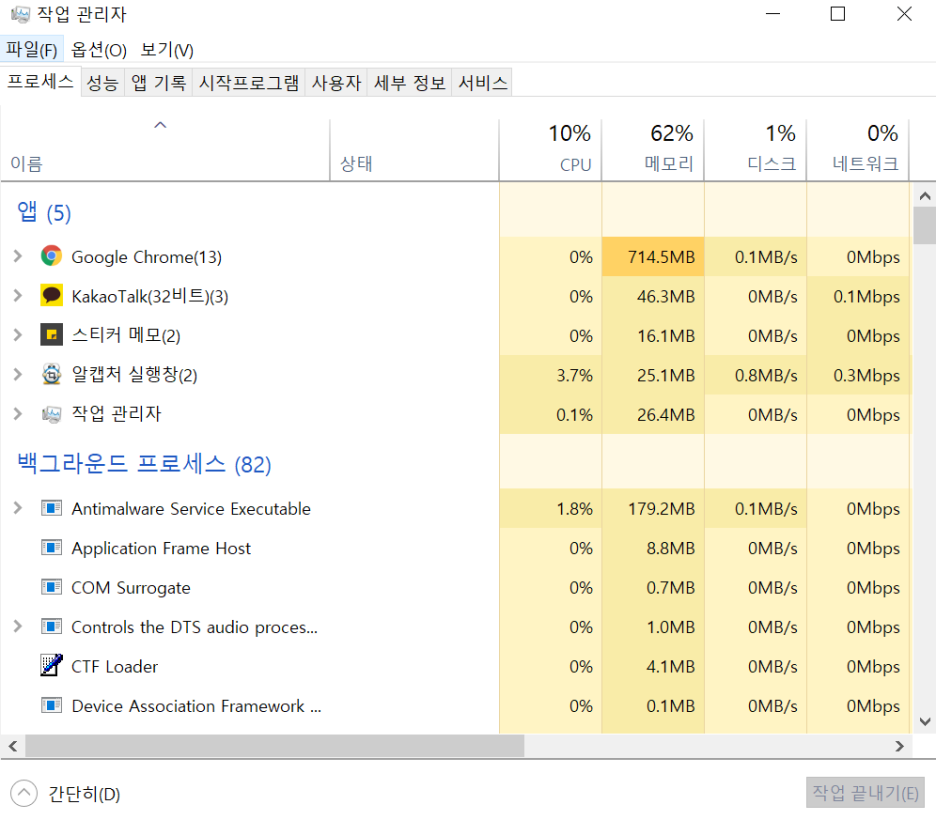This screenshot has height=820, width=936.
Task: Click the 작업 끝내기(E) button
Action: [x=865, y=793]
